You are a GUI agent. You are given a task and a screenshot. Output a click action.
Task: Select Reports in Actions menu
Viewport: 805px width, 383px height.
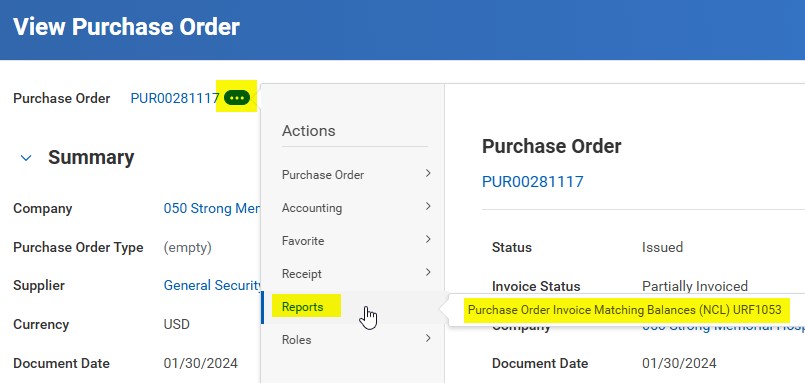(302, 307)
